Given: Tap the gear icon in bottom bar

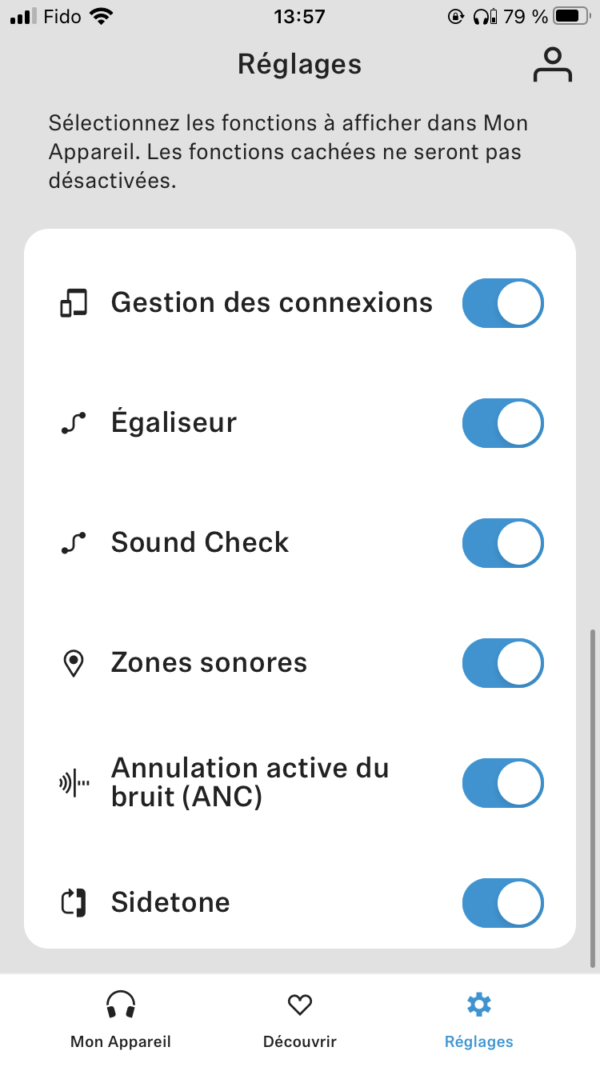Looking at the screenshot, I should (479, 1004).
